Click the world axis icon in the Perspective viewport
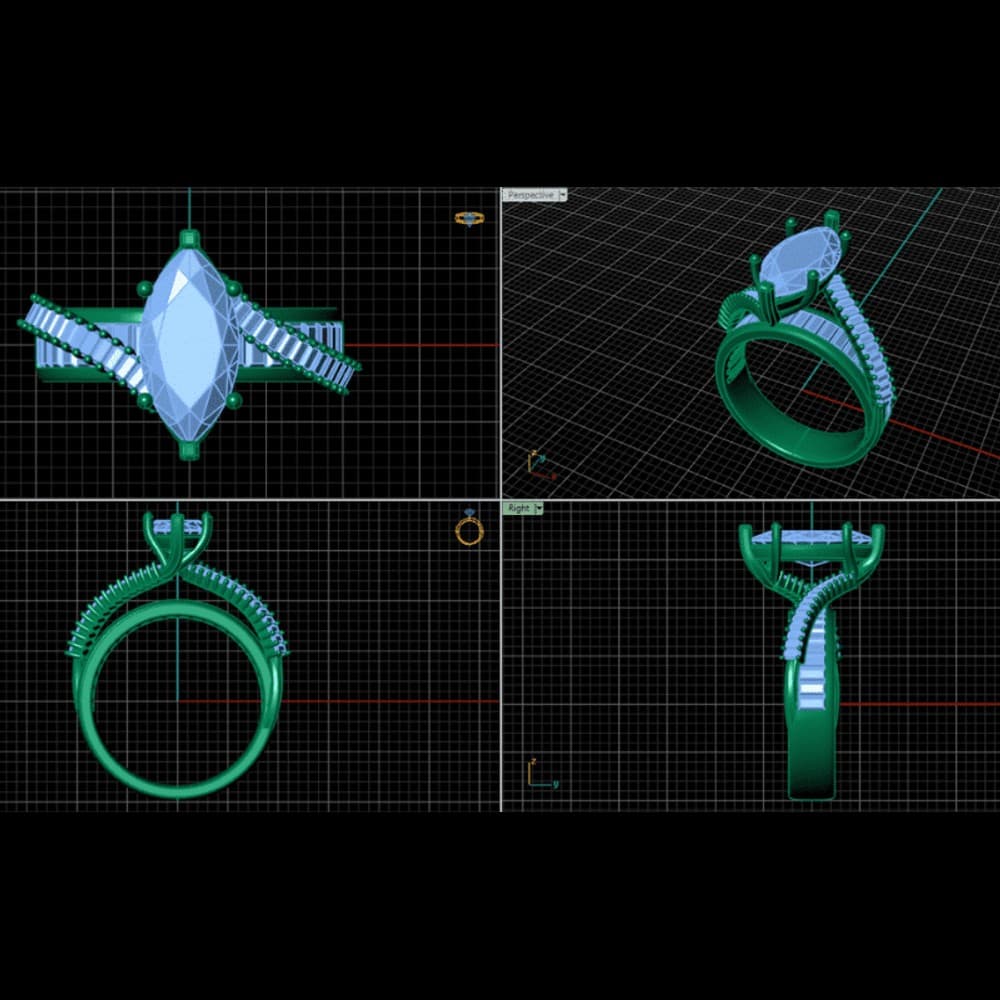This screenshot has height=1000, width=1000. 541,466
